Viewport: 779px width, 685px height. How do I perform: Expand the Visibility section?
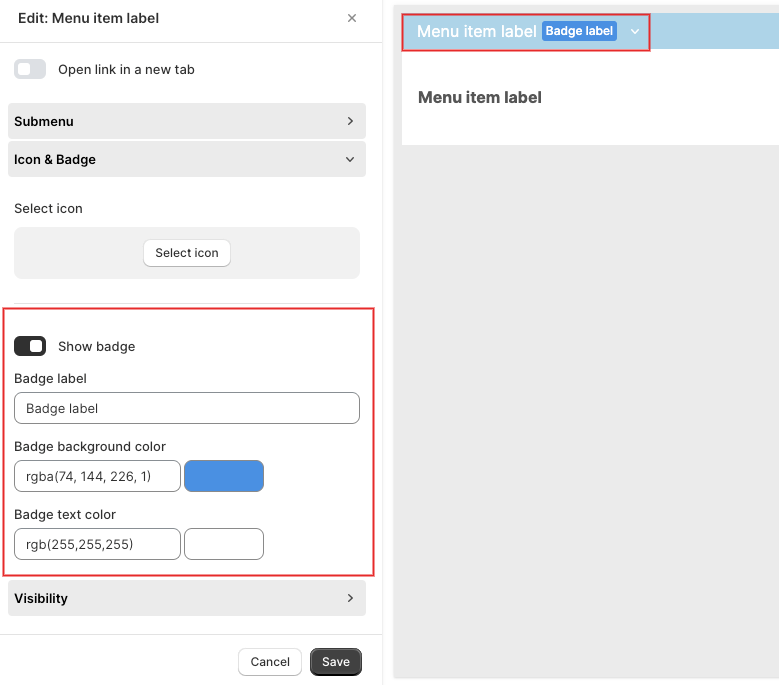point(187,598)
